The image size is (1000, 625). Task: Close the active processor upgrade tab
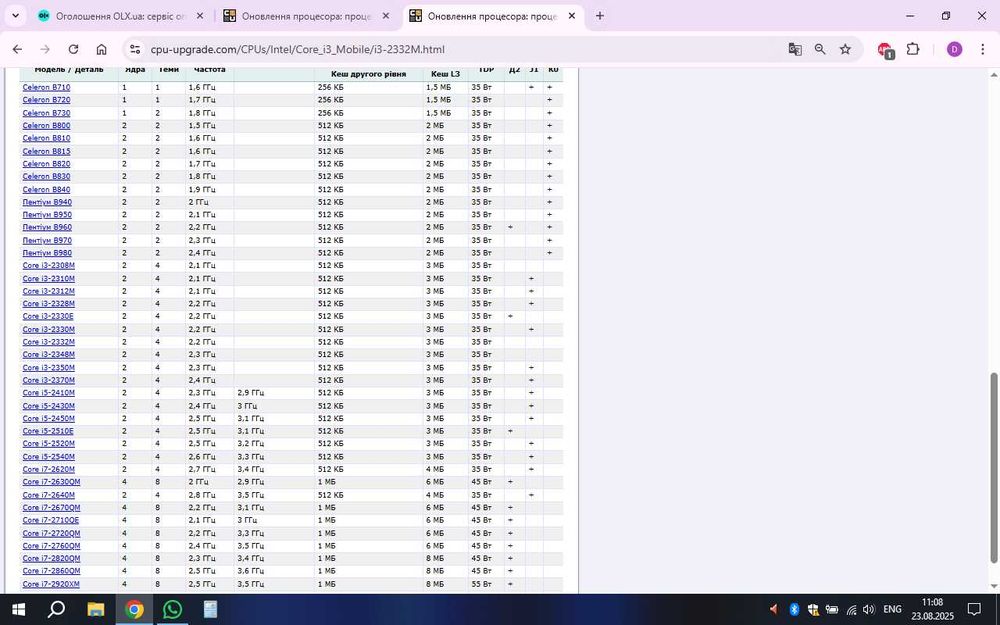(x=571, y=16)
